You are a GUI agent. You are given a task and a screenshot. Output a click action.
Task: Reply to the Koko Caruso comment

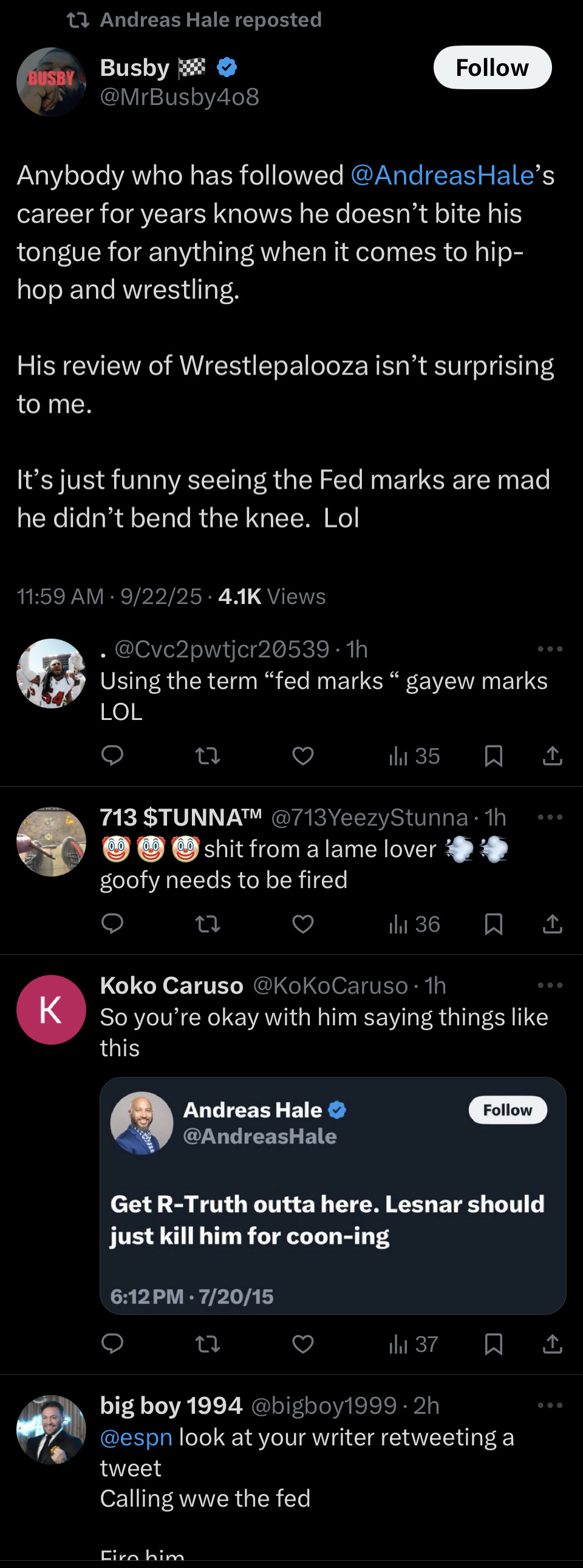tap(112, 1343)
